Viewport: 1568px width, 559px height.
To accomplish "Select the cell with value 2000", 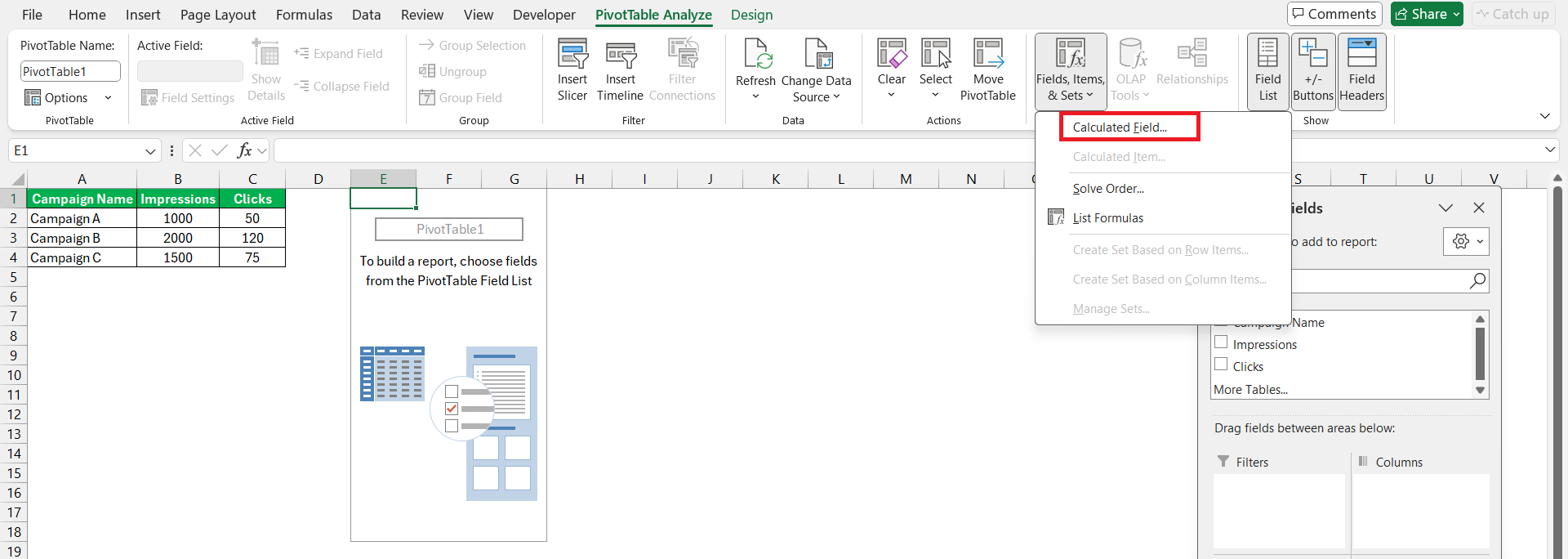I will point(178,238).
